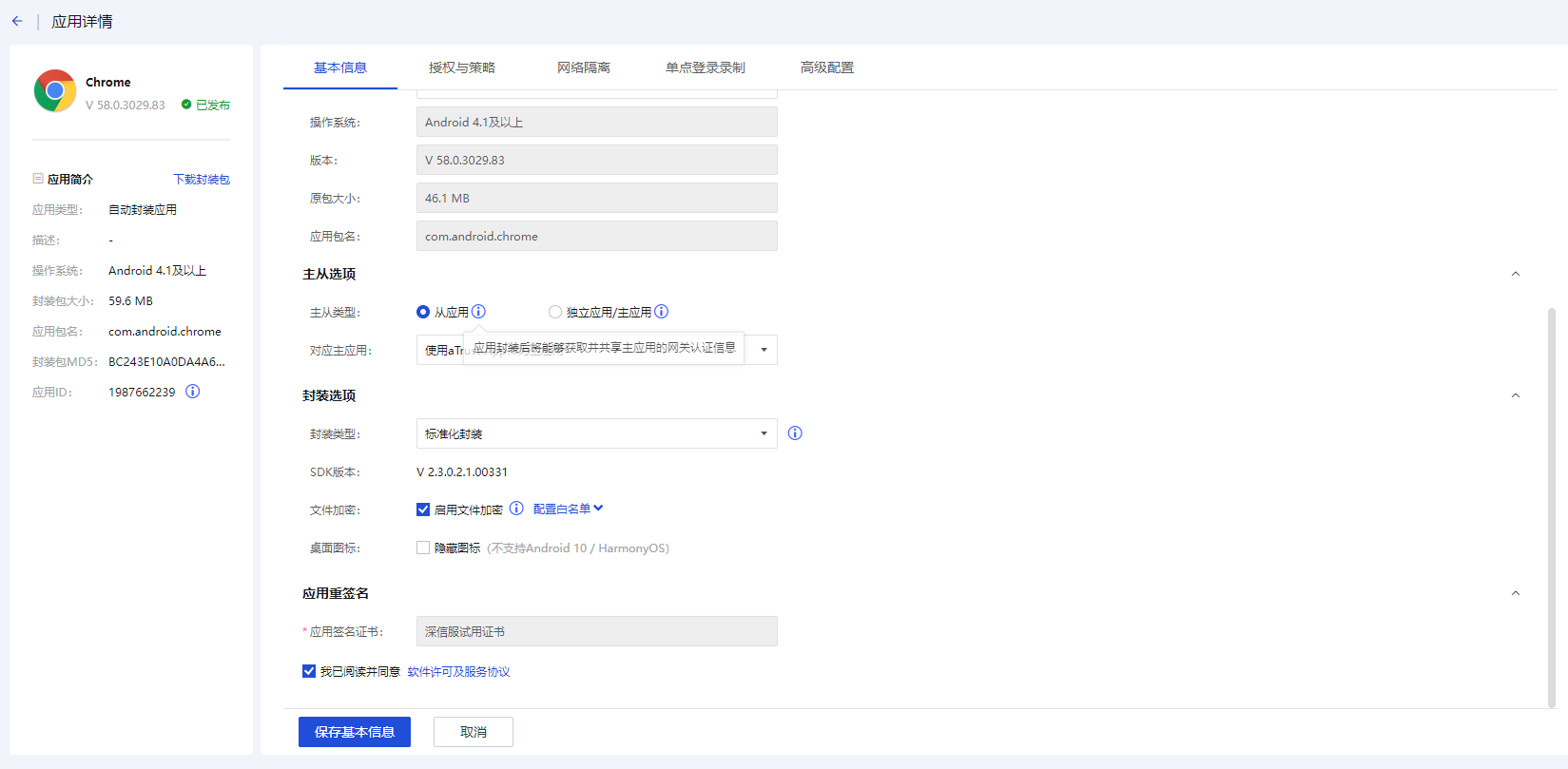1568x769 pixels.
Task: Select the 独立应用/主应用 radio button
Action: (x=555, y=312)
